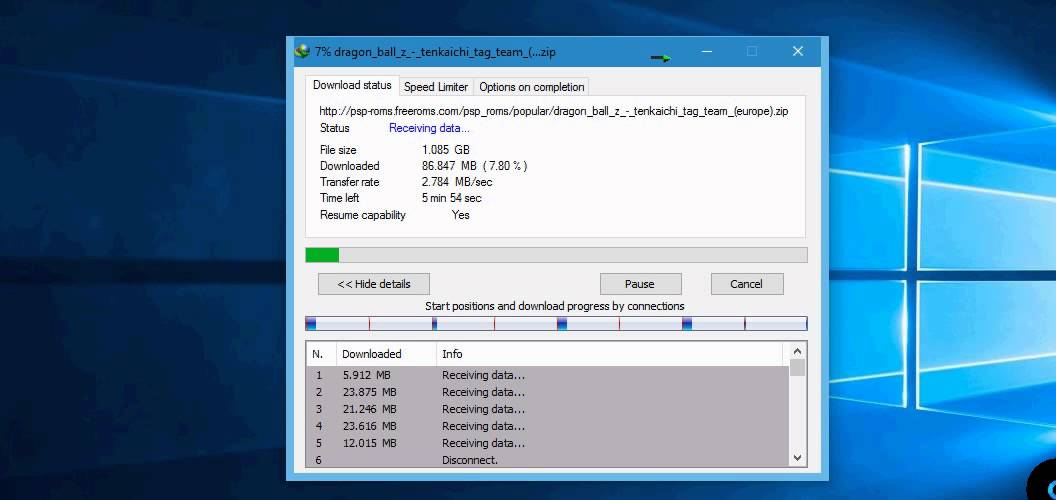Click the connections list scrollbar thumb
The image size is (1056, 500).
tap(797, 367)
